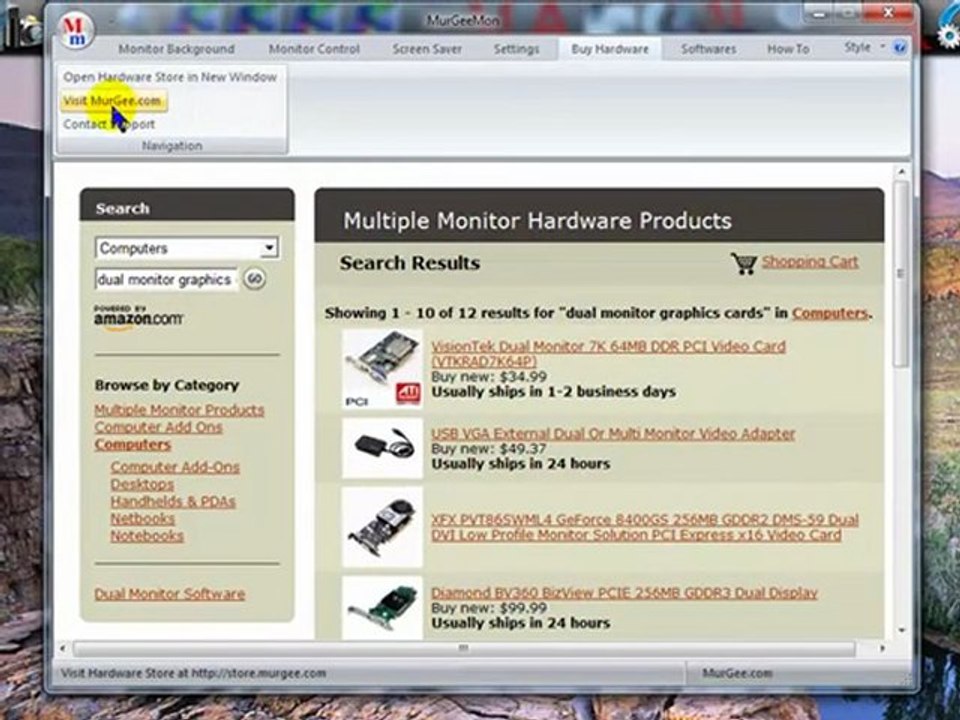
Task: Open the How To tab
Action: click(788, 49)
